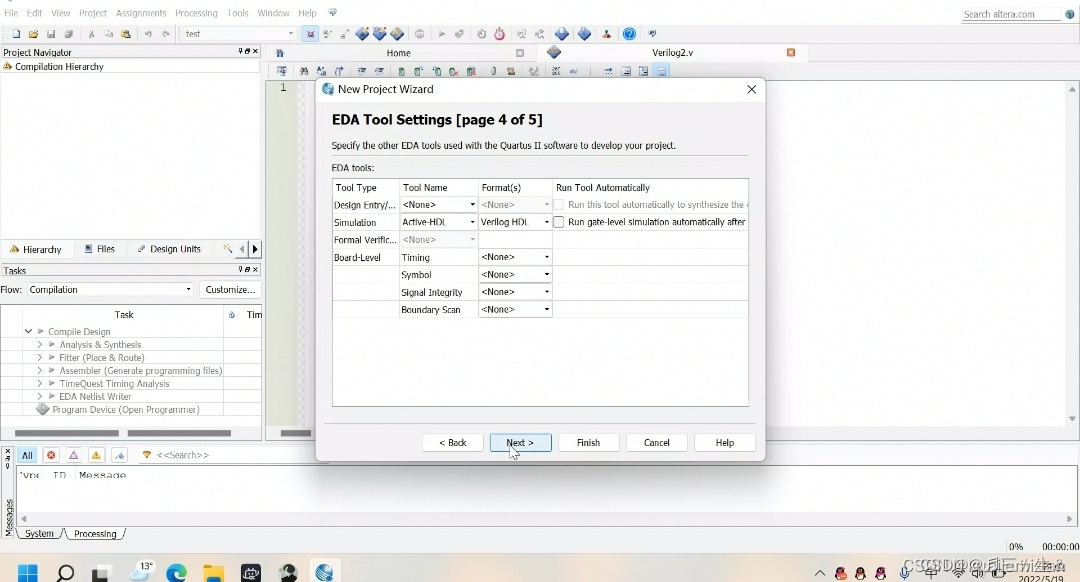Expand Analysis & Synthesis task
The height and width of the screenshot is (582, 1080).
pyautogui.click(x=39, y=344)
